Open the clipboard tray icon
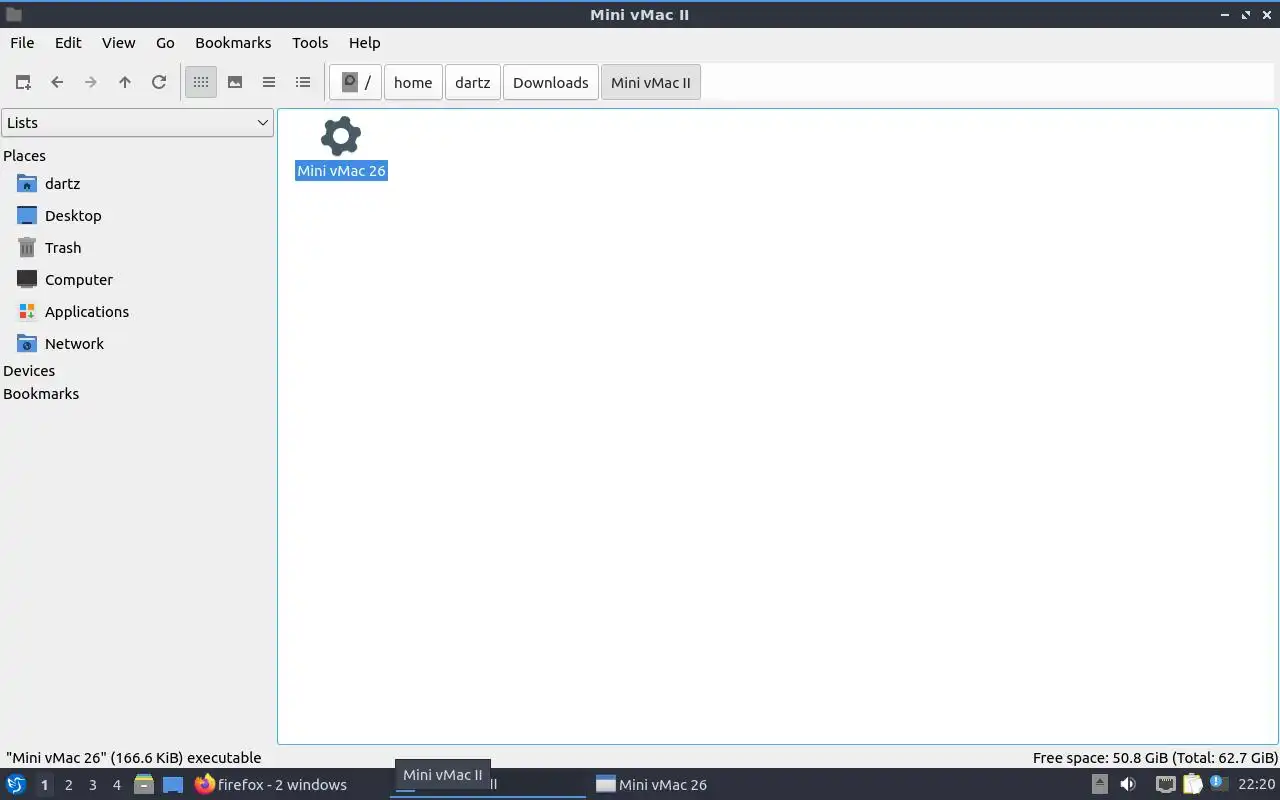 pyautogui.click(x=1192, y=785)
